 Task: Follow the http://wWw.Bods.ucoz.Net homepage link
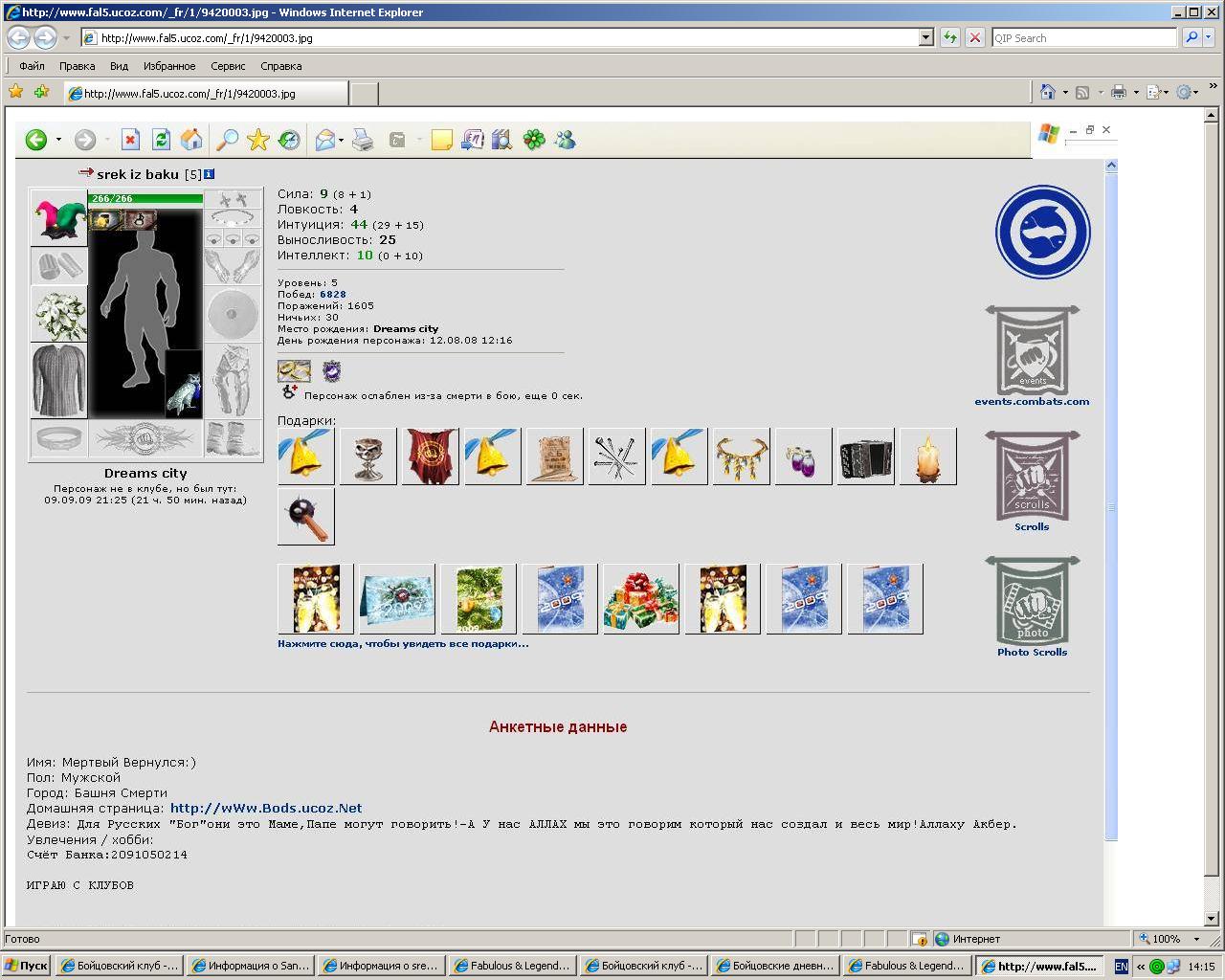(266, 809)
